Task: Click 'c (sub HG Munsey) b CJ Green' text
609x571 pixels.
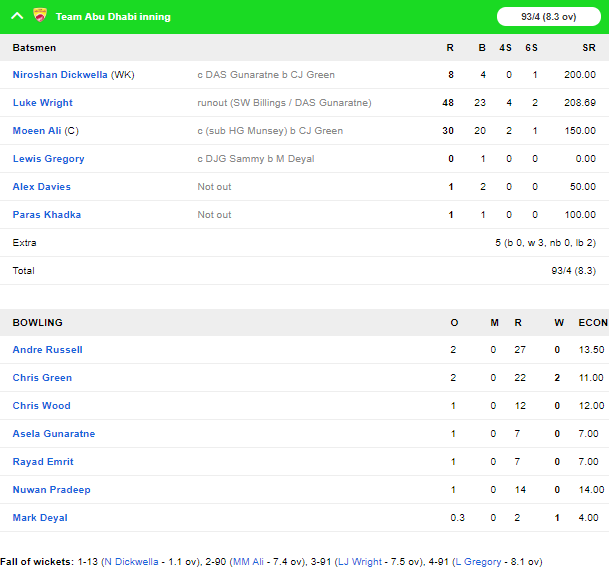Action: [x=270, y=131]
